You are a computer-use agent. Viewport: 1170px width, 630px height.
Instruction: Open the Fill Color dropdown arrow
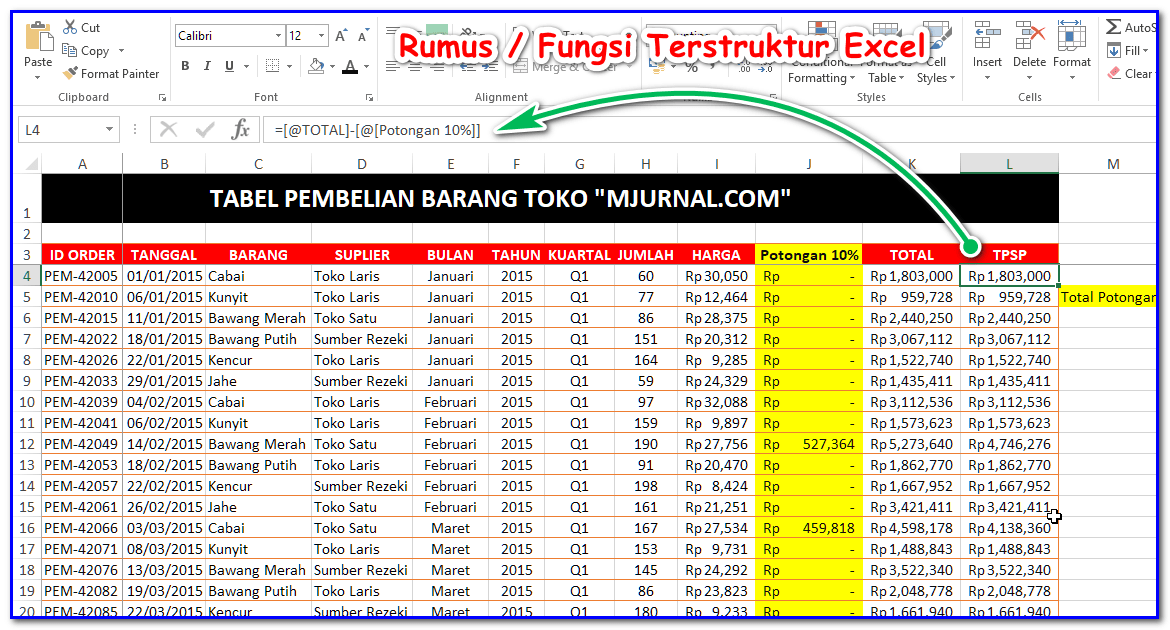333,66
